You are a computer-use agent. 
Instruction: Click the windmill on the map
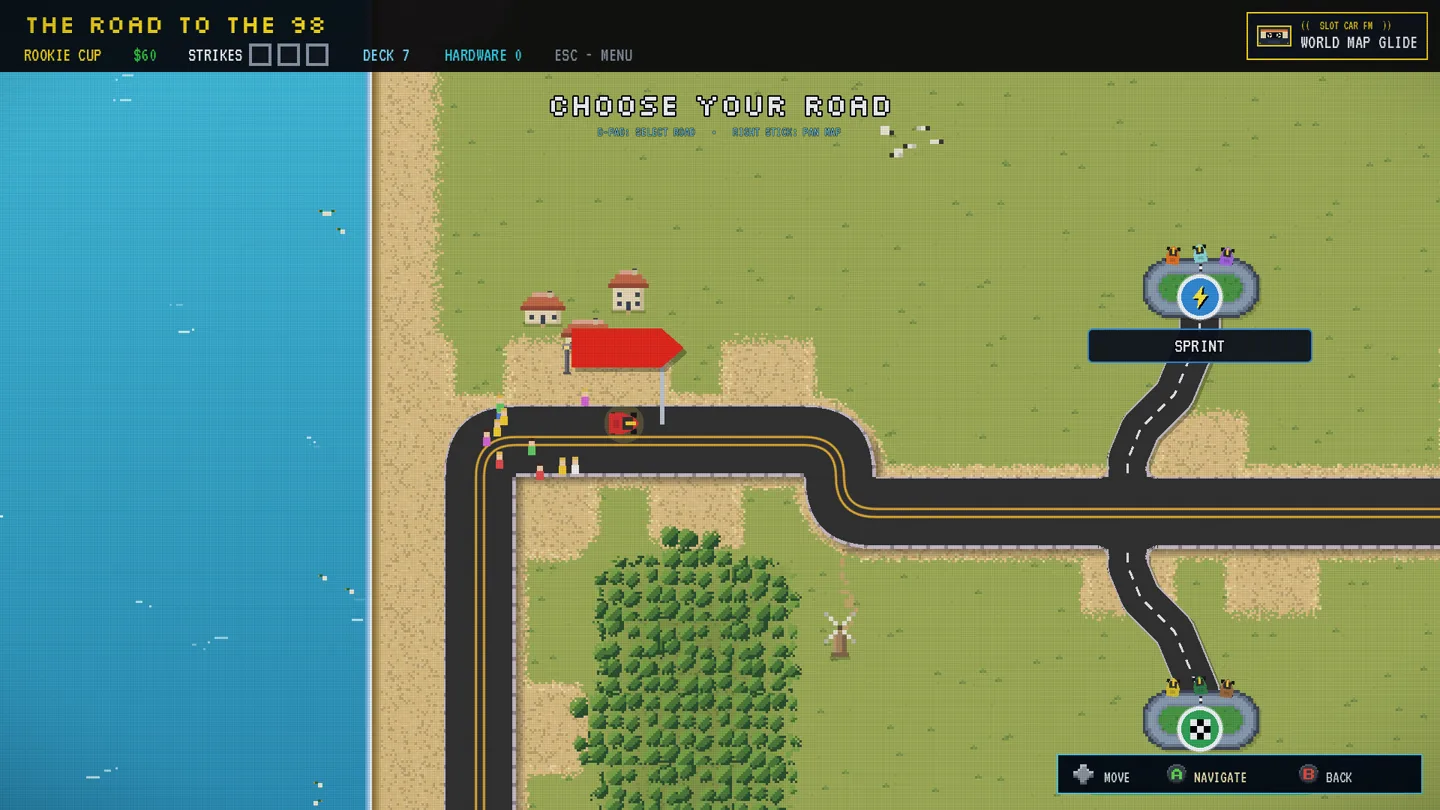point(839,635)
